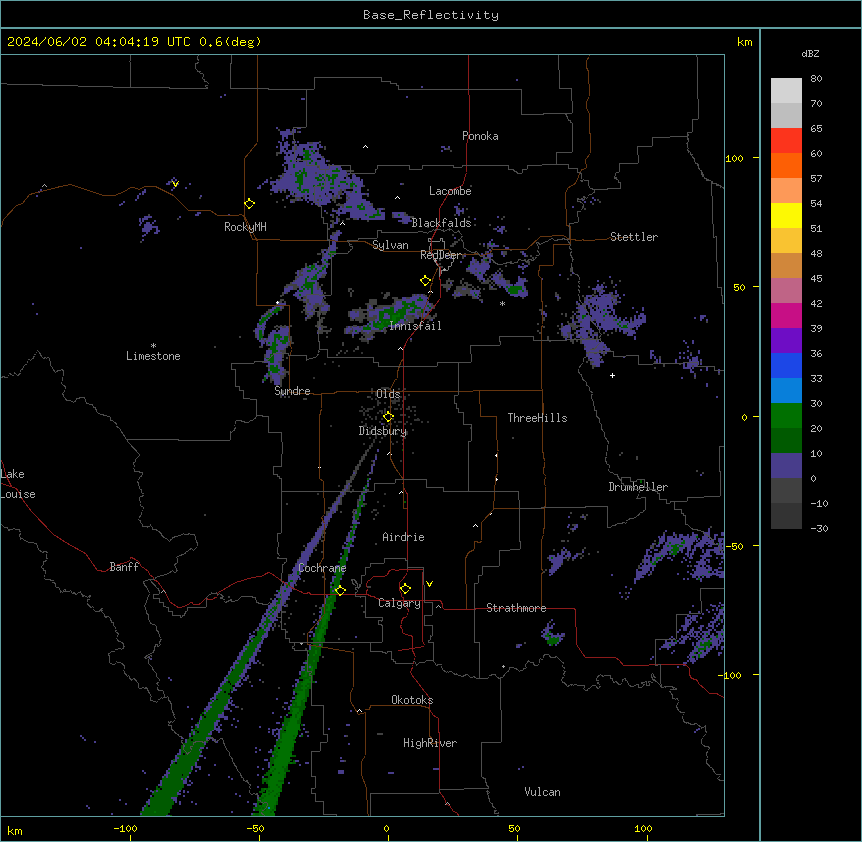This screenshot has width=862, height=842.
Task: Click the RedDeer map label
Action: (441, 255)
